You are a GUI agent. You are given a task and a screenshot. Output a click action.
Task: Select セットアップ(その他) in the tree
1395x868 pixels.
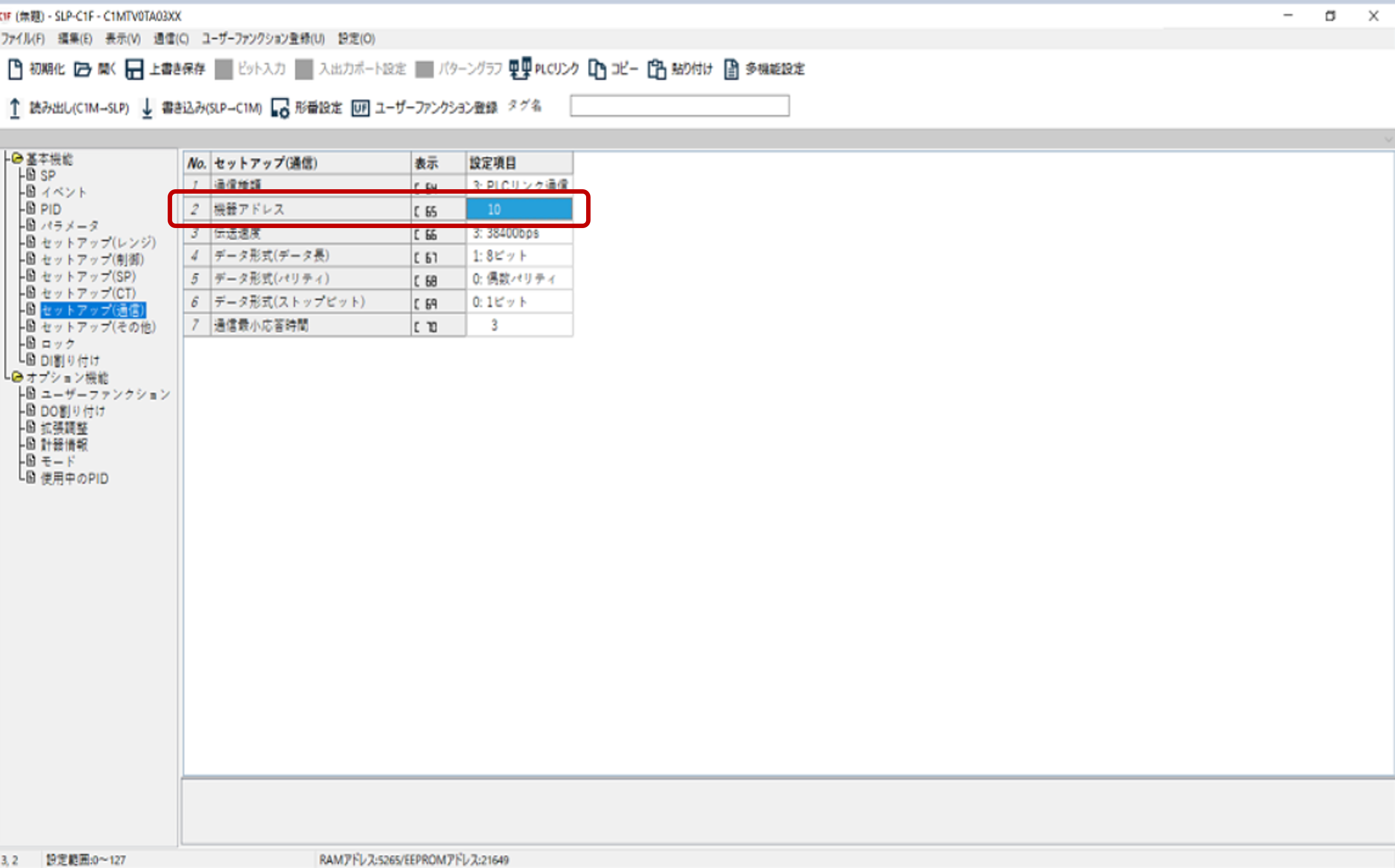click(98, 327)
